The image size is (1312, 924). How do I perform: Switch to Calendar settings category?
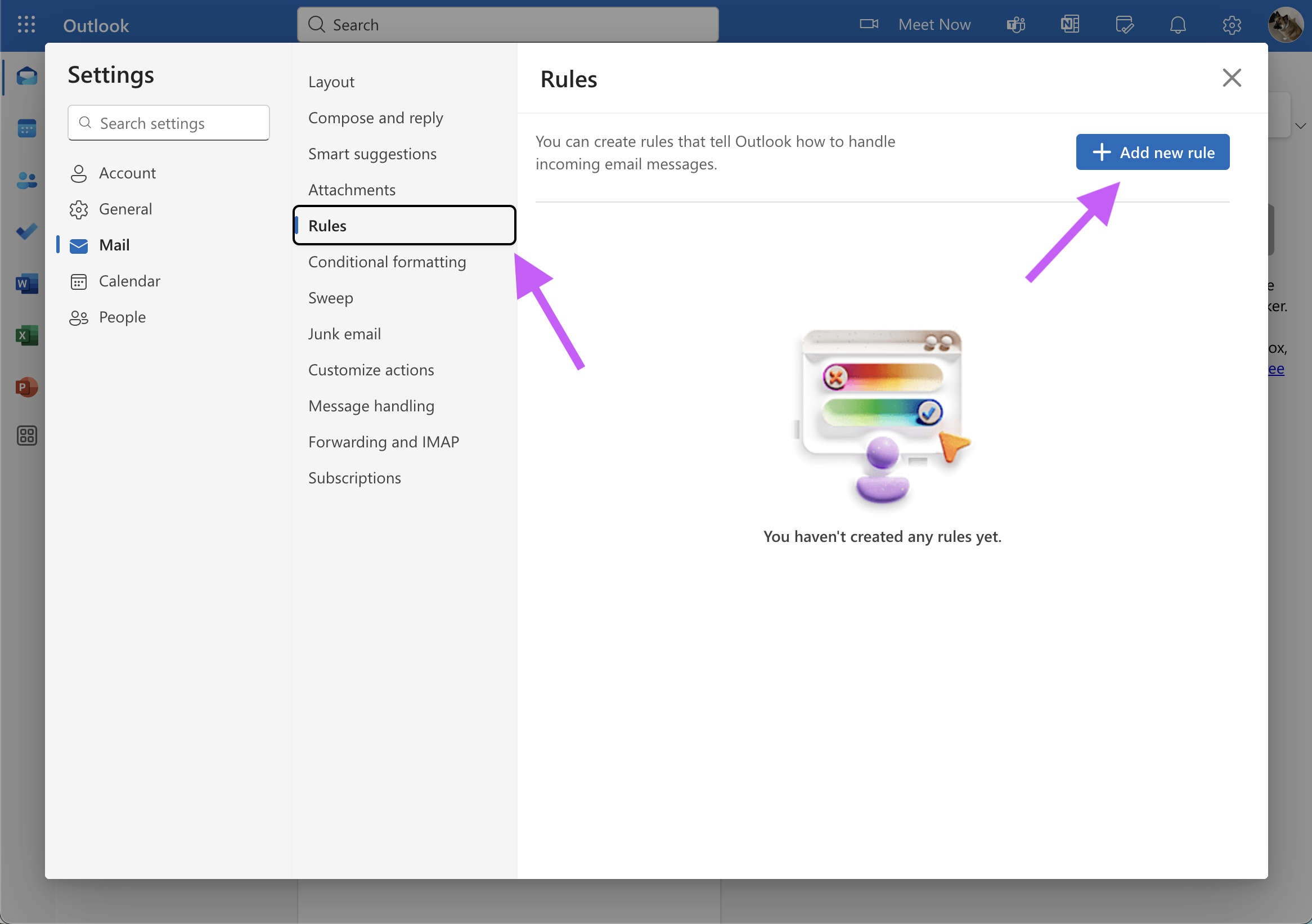(129, 281)
